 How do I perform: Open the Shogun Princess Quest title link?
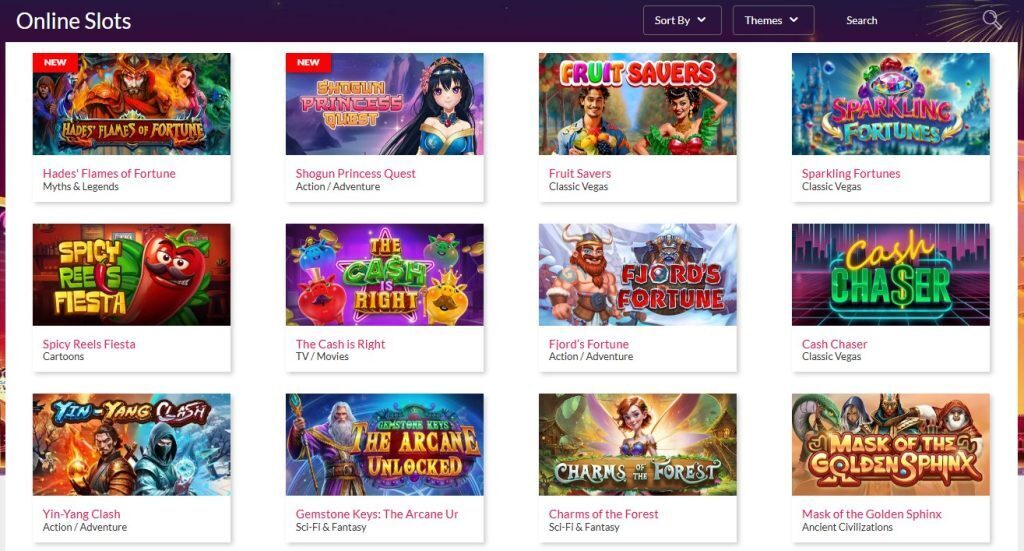click(x=355, y=173)
